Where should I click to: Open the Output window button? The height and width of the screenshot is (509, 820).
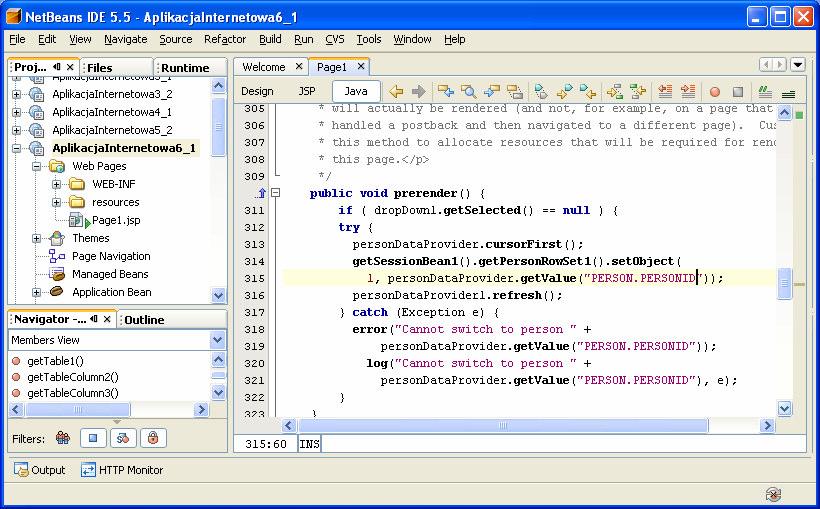click(x=39, y=470)
